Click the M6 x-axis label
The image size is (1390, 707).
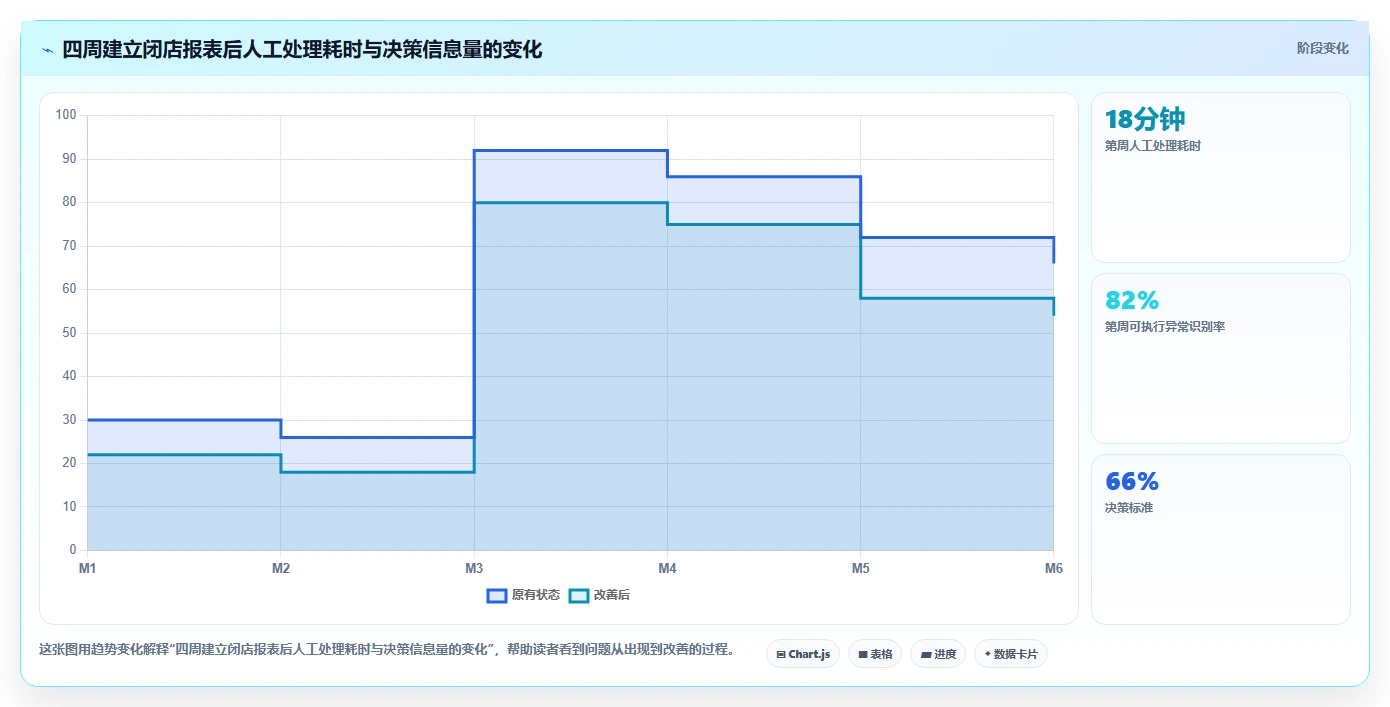point(1053,568)
